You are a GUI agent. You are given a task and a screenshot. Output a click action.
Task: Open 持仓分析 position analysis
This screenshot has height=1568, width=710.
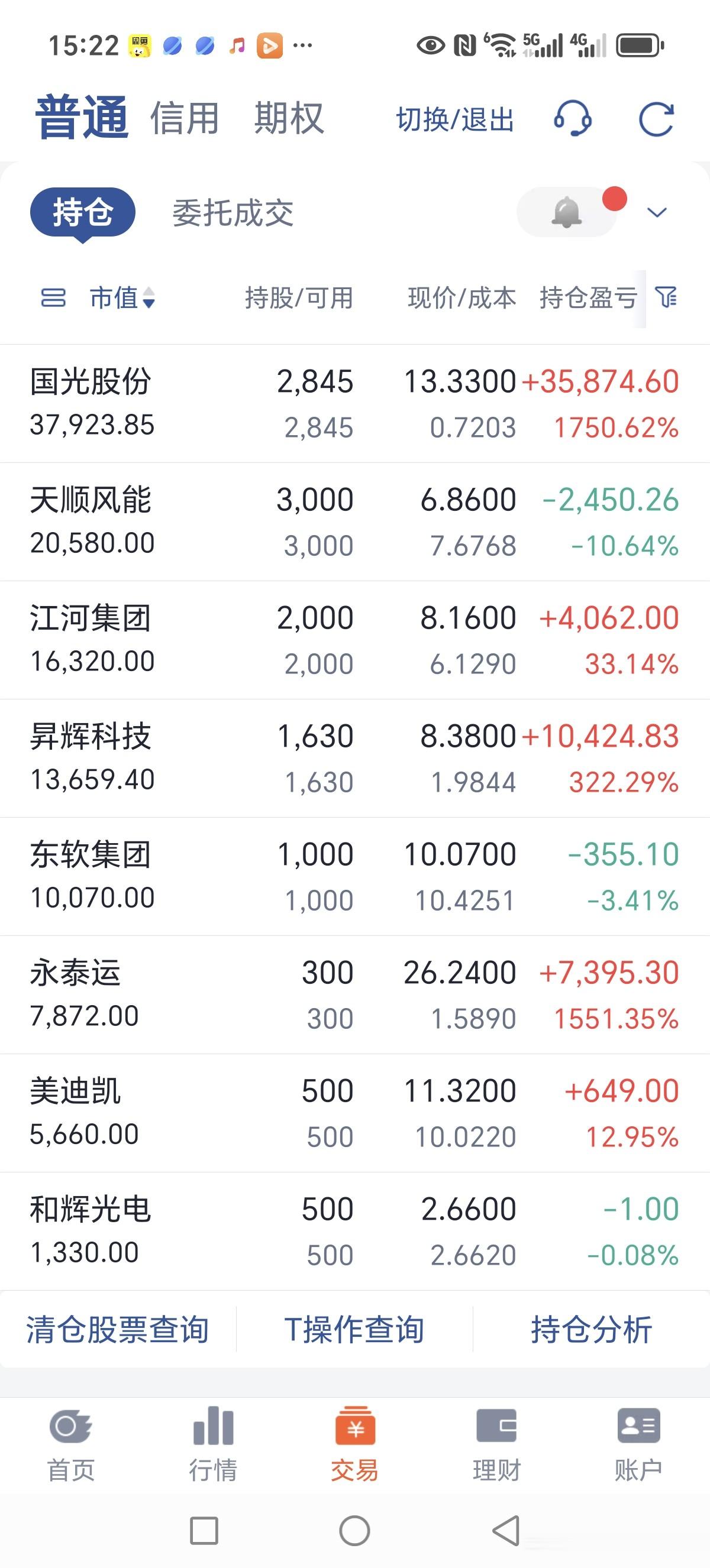[591, 1329]
